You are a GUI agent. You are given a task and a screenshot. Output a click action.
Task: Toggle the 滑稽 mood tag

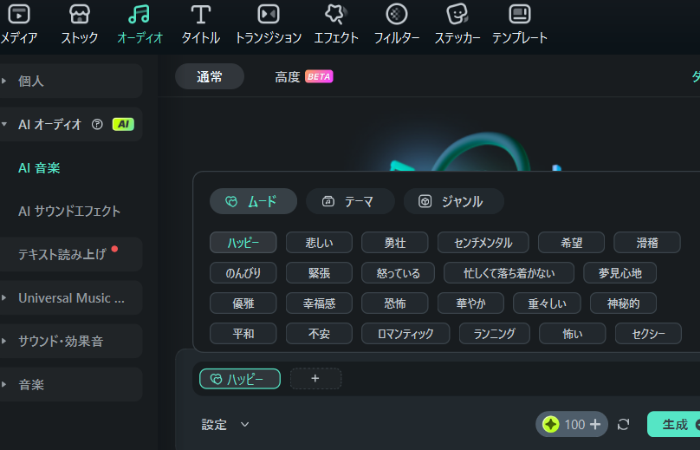647,242
